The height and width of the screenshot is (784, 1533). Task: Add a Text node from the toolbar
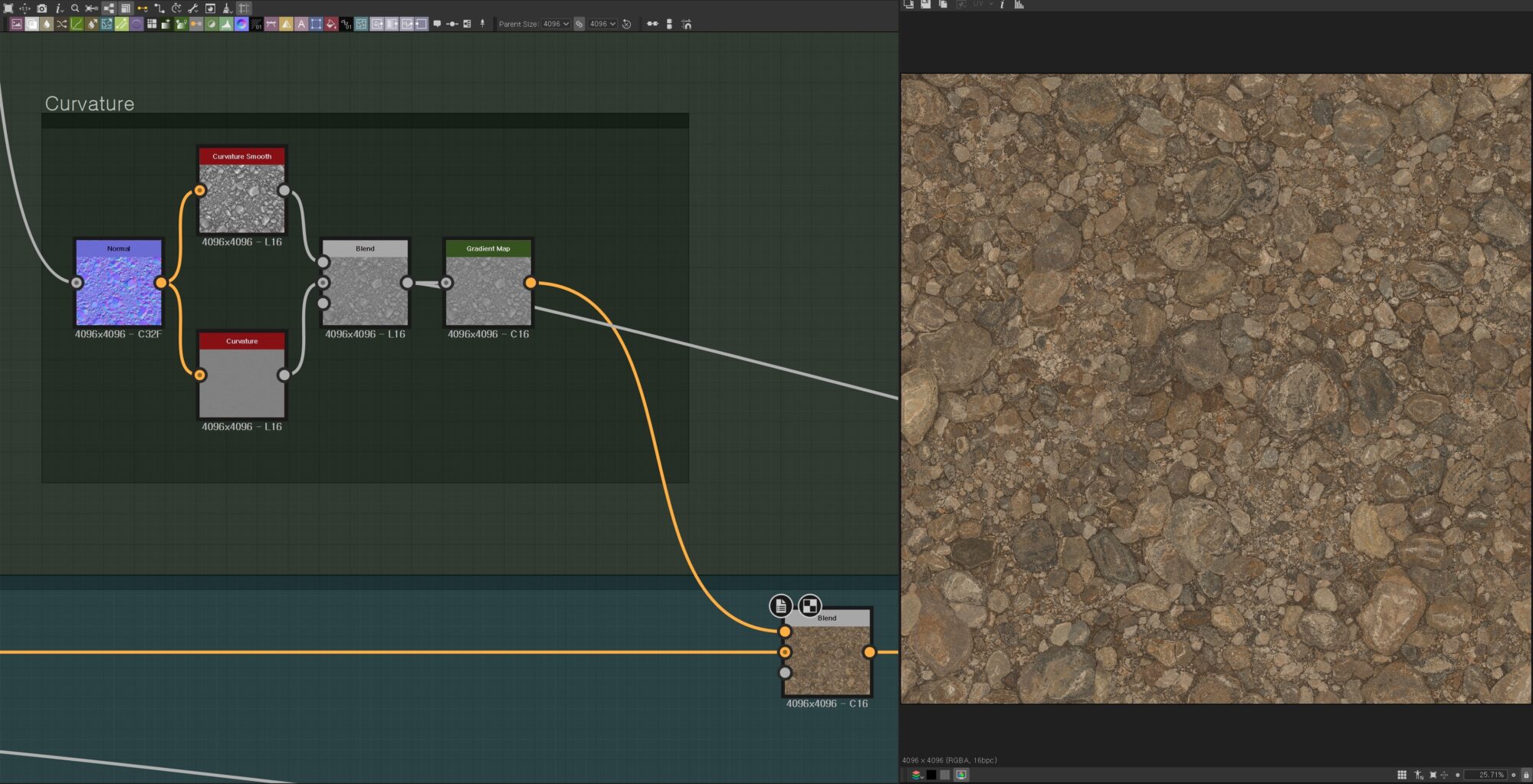301,24
